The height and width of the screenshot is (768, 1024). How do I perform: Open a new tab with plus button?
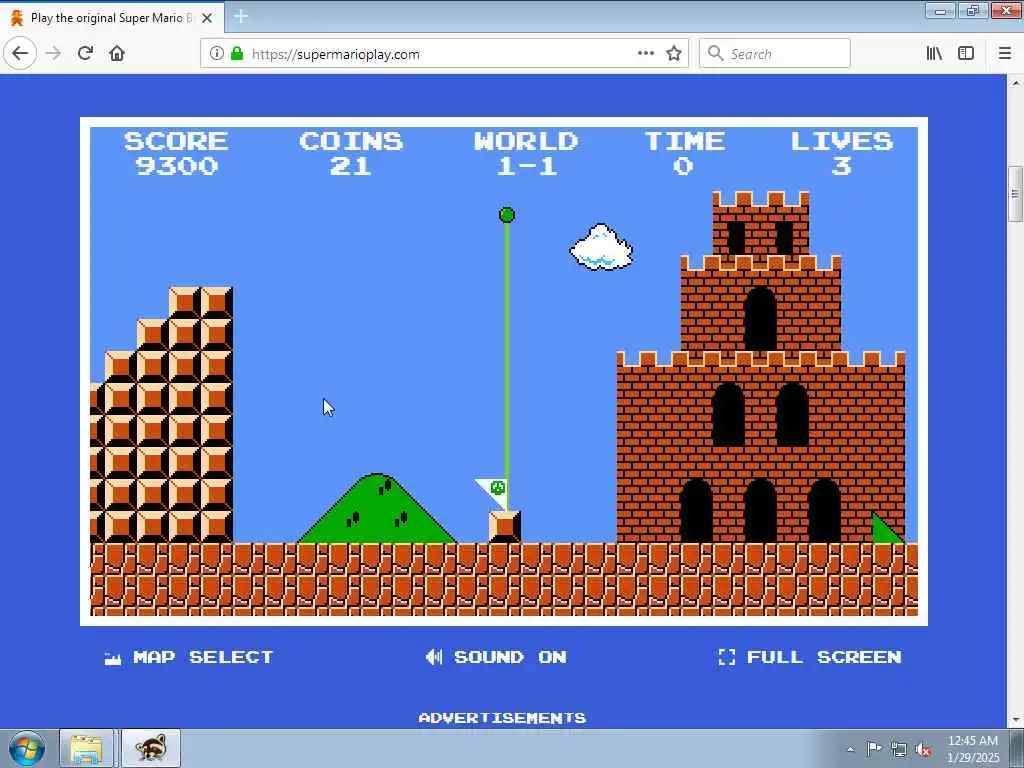point(240,16)
